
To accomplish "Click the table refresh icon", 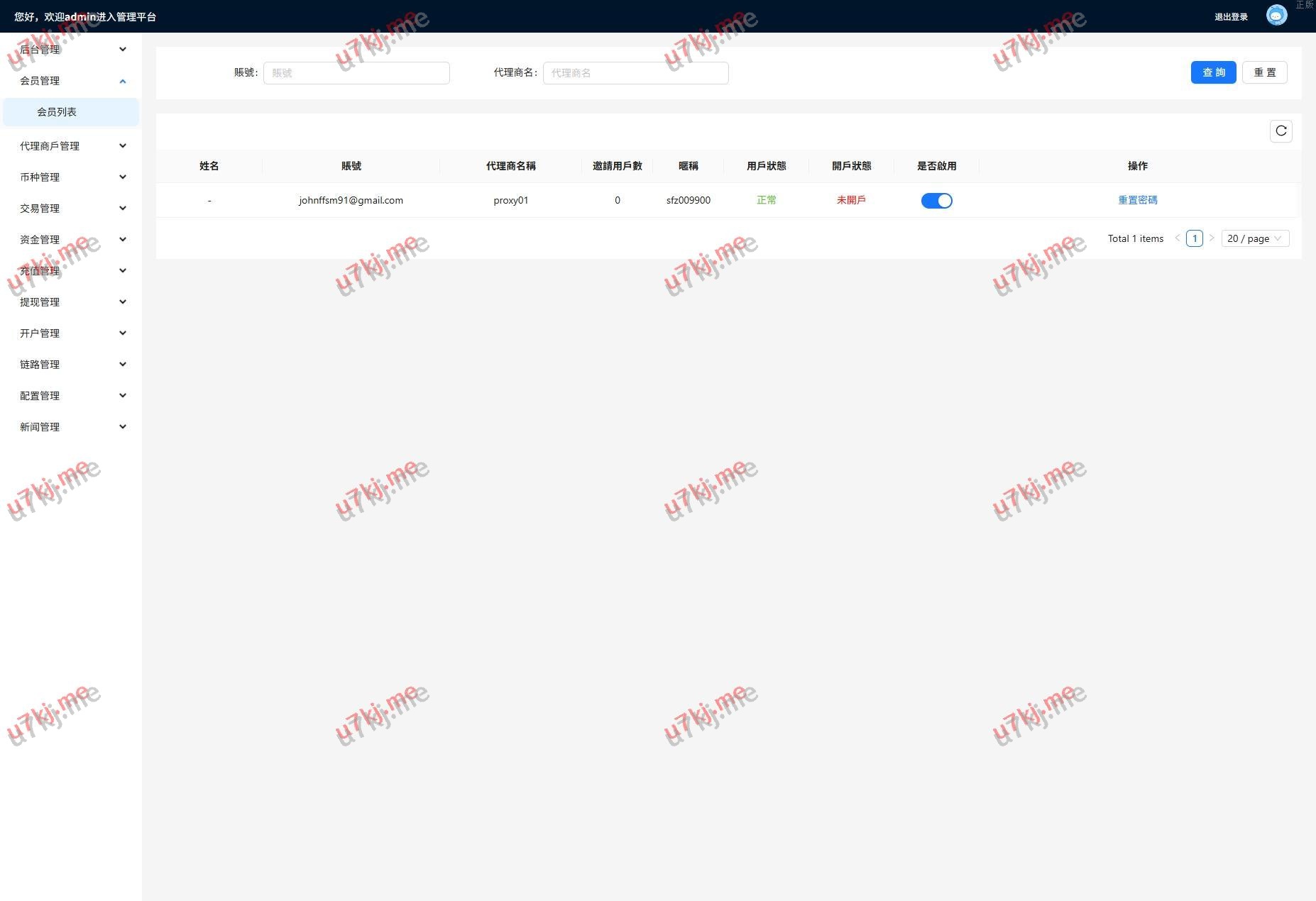I will (1281, 131).
